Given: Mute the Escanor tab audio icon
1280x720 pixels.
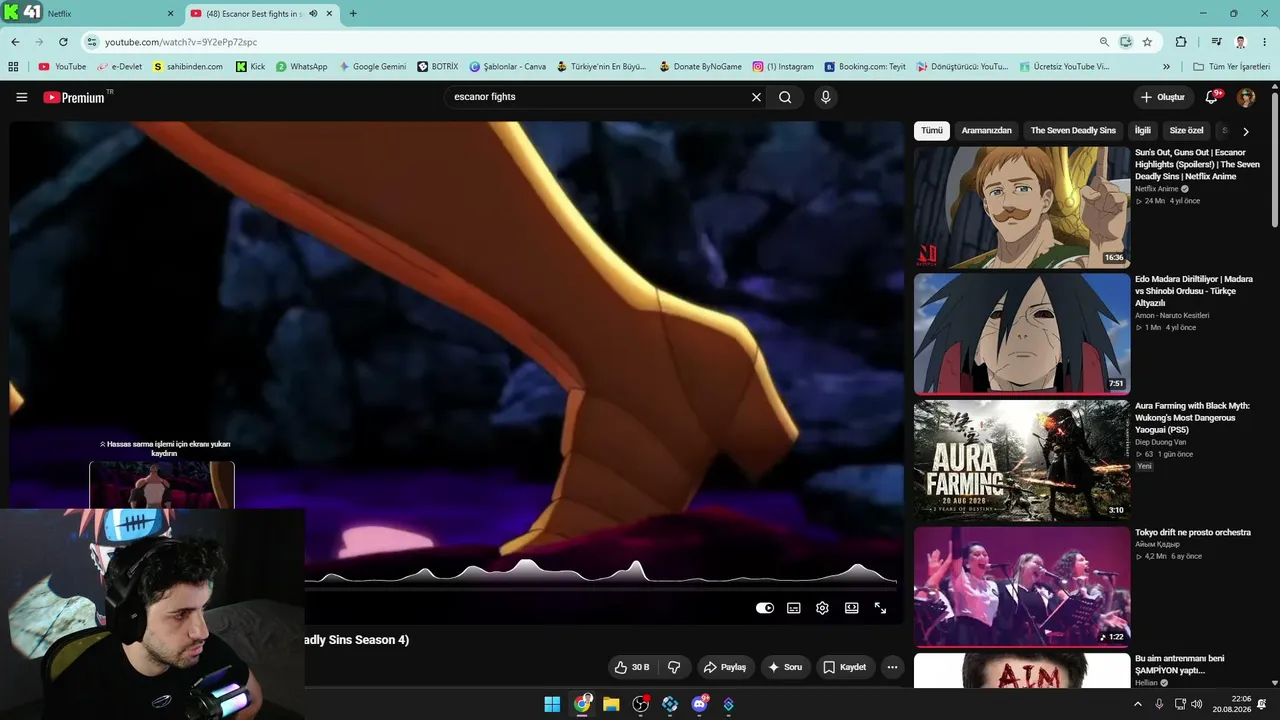Looking at the screenshot, I should tap(313, 14).
